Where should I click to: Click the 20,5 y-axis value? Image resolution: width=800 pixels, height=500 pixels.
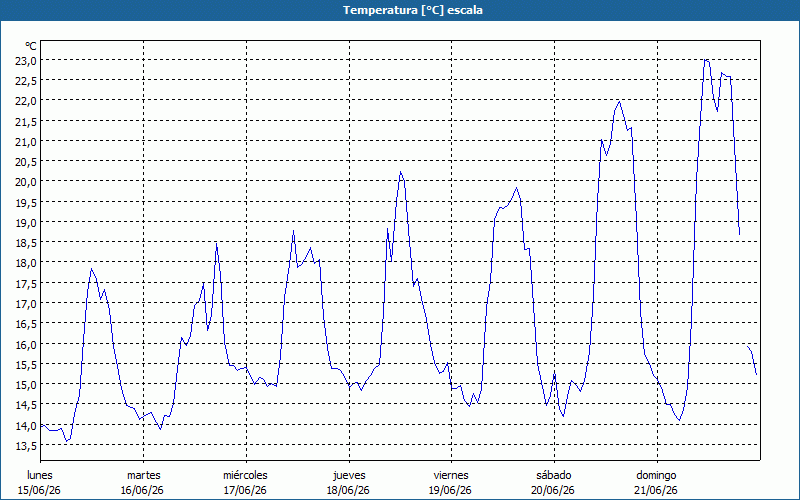26,162
